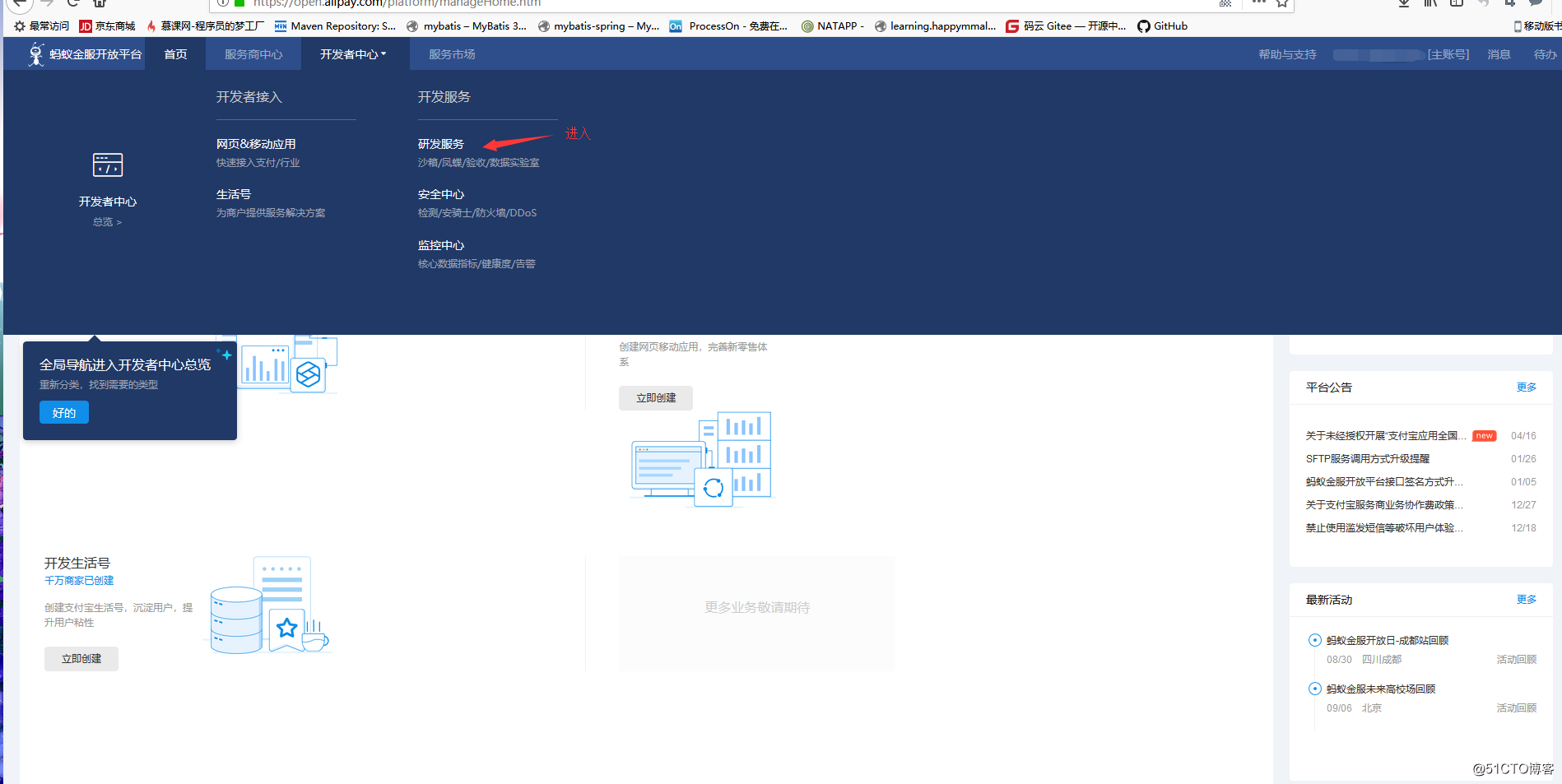Viewport: 1562px width, 784px height.
Task: Click the browser home icon
Action: (x=100, y=3)
